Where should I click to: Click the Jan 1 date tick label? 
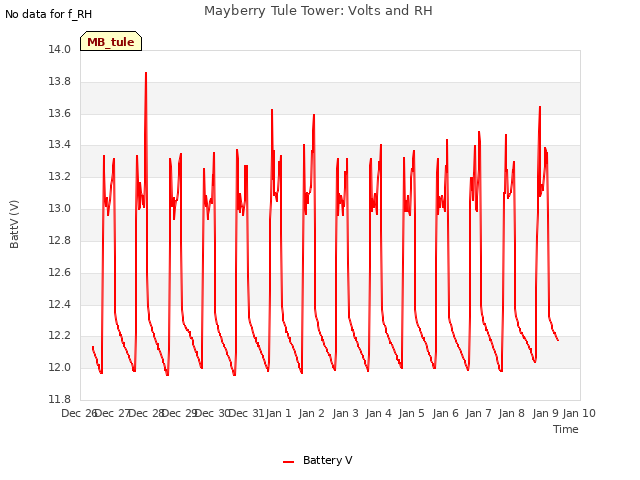click(279, 413)
